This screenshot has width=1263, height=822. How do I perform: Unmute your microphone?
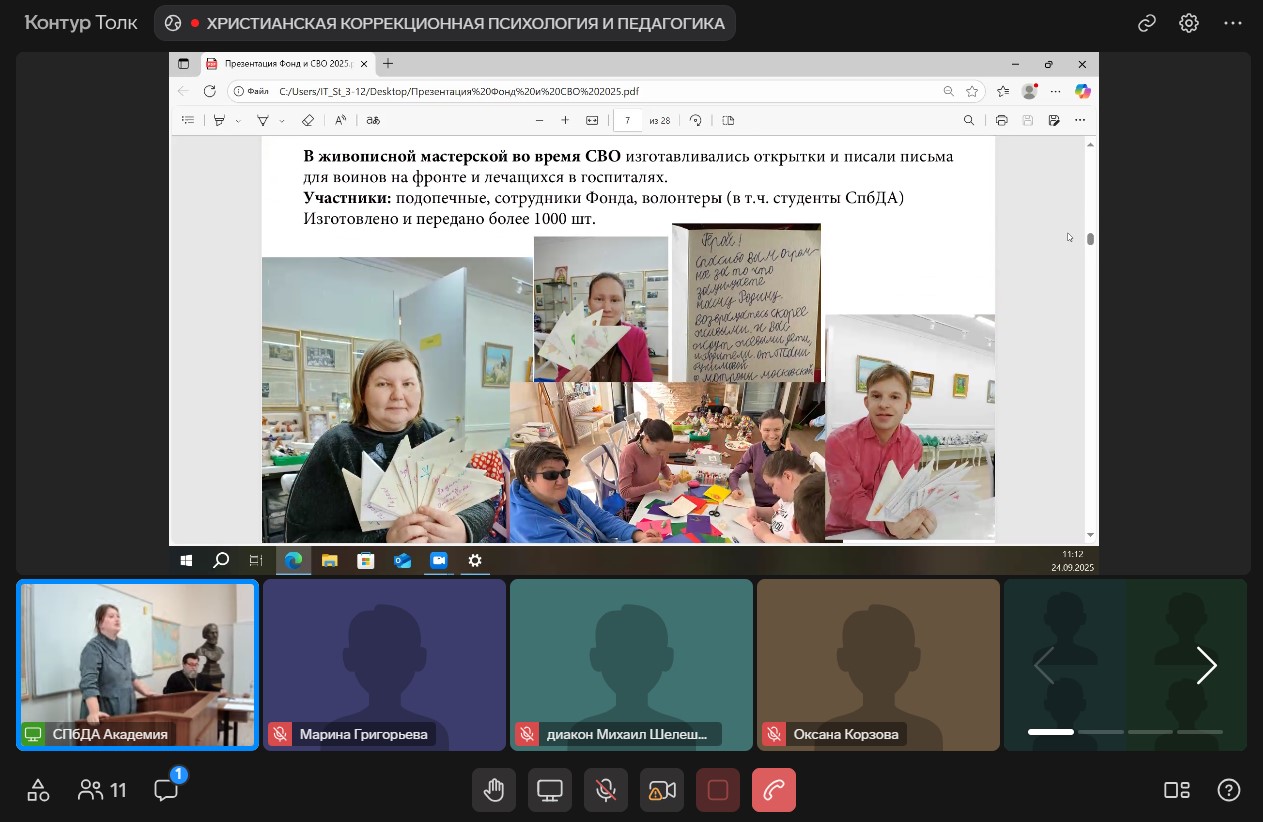point(606,790)
